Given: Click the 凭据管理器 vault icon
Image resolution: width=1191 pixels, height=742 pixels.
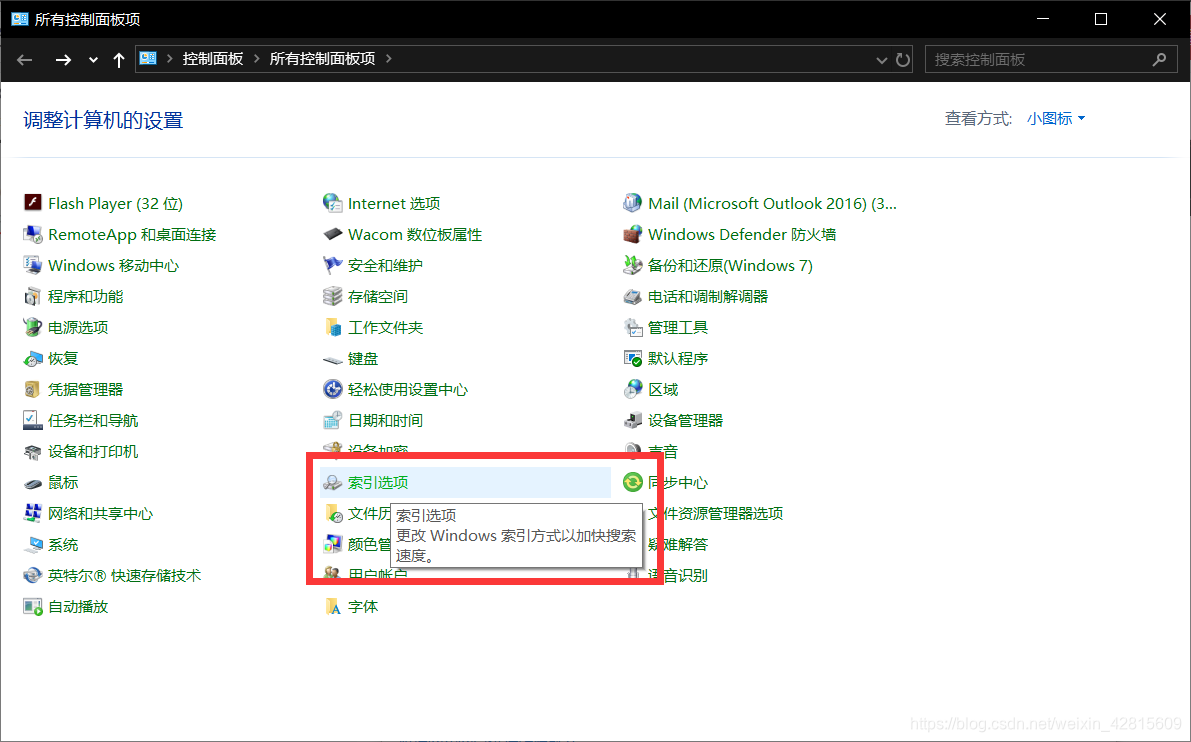Looking at the screenshot, I should click(32, 390).
